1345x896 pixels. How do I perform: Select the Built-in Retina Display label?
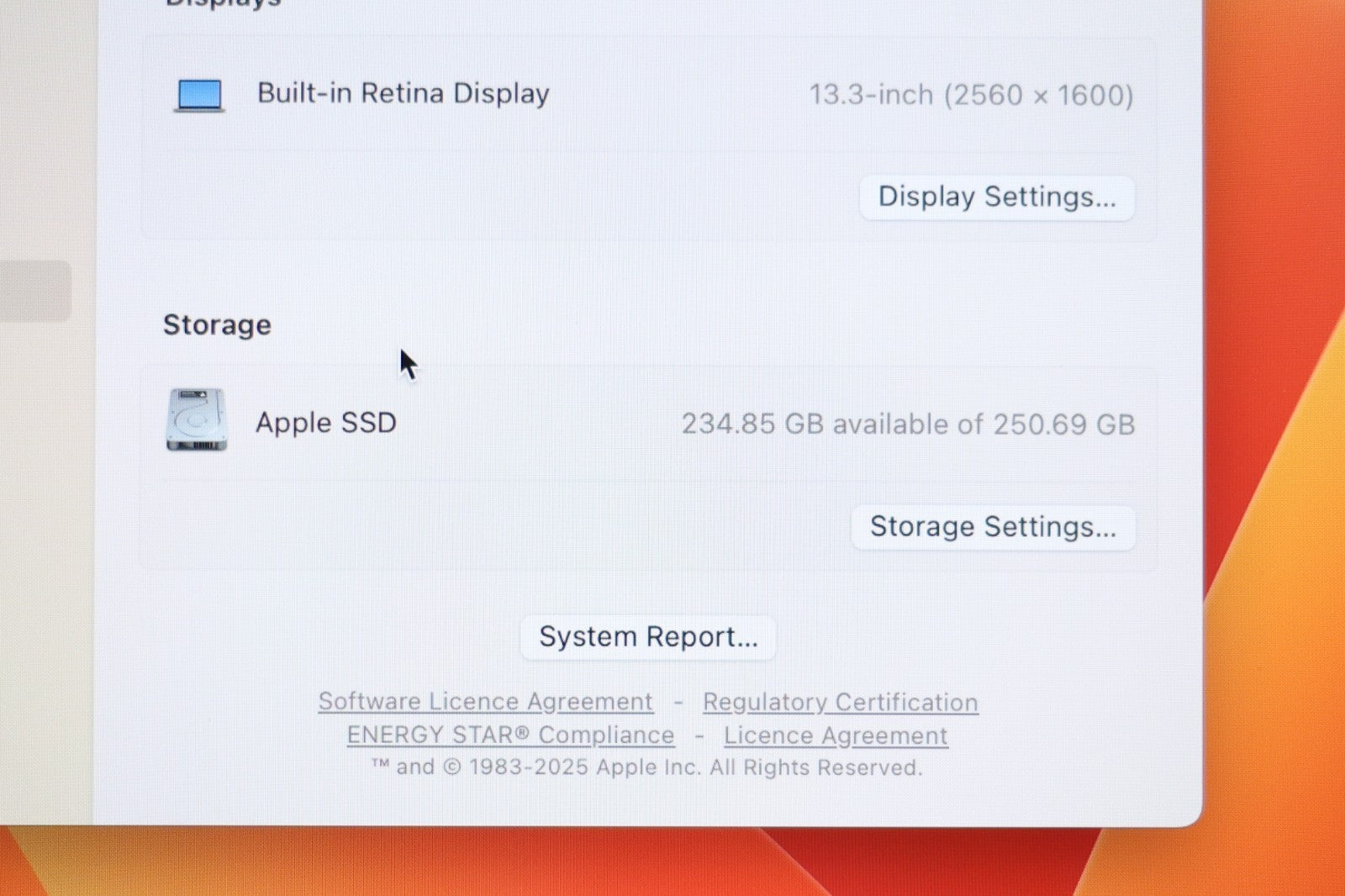click(403, 93)
